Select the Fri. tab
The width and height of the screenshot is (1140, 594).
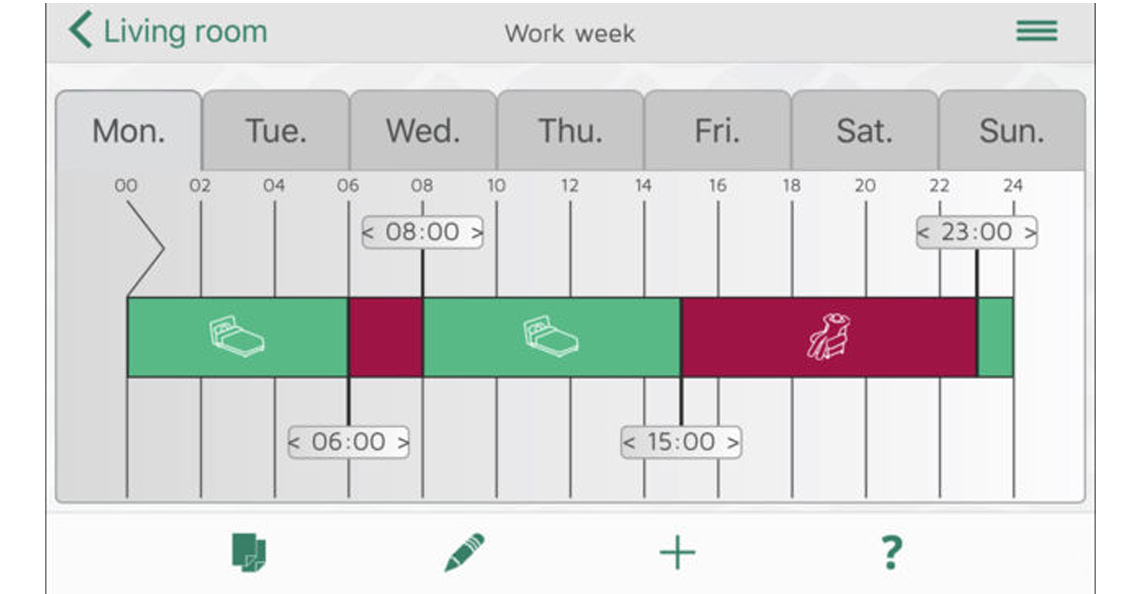718,131
